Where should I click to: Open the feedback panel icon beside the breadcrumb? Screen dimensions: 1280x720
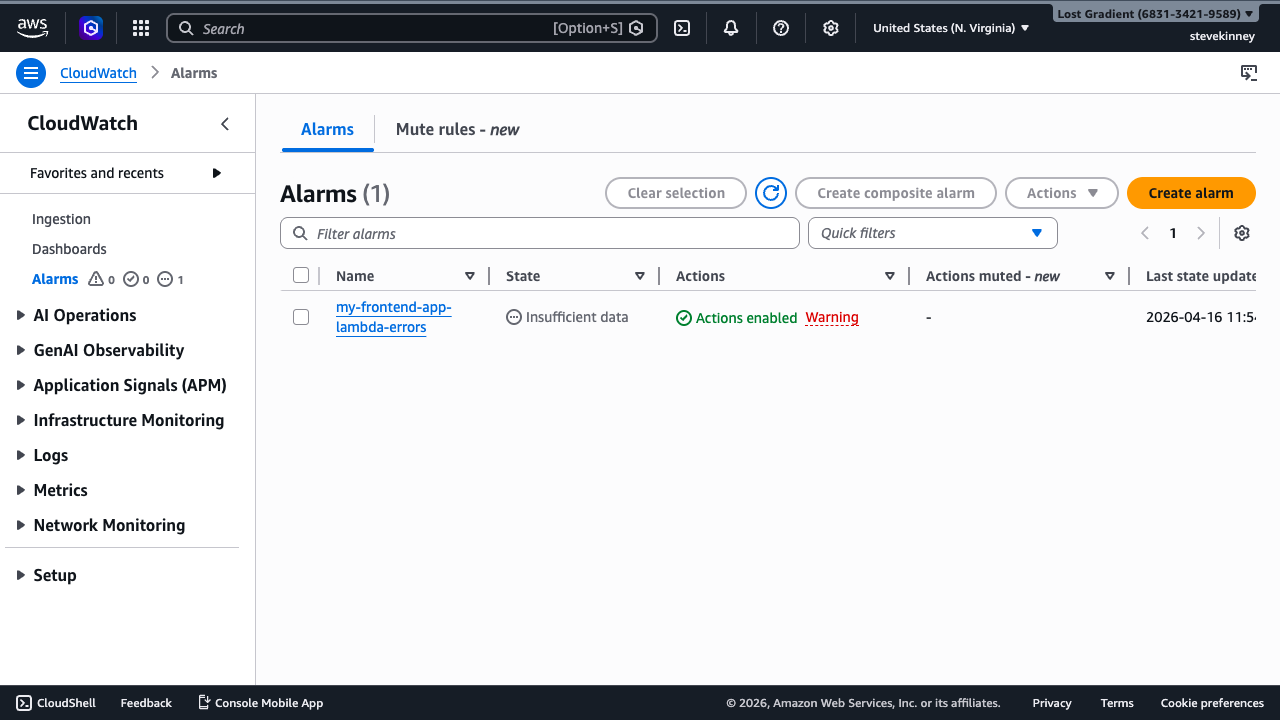(x=1249, y=73)
